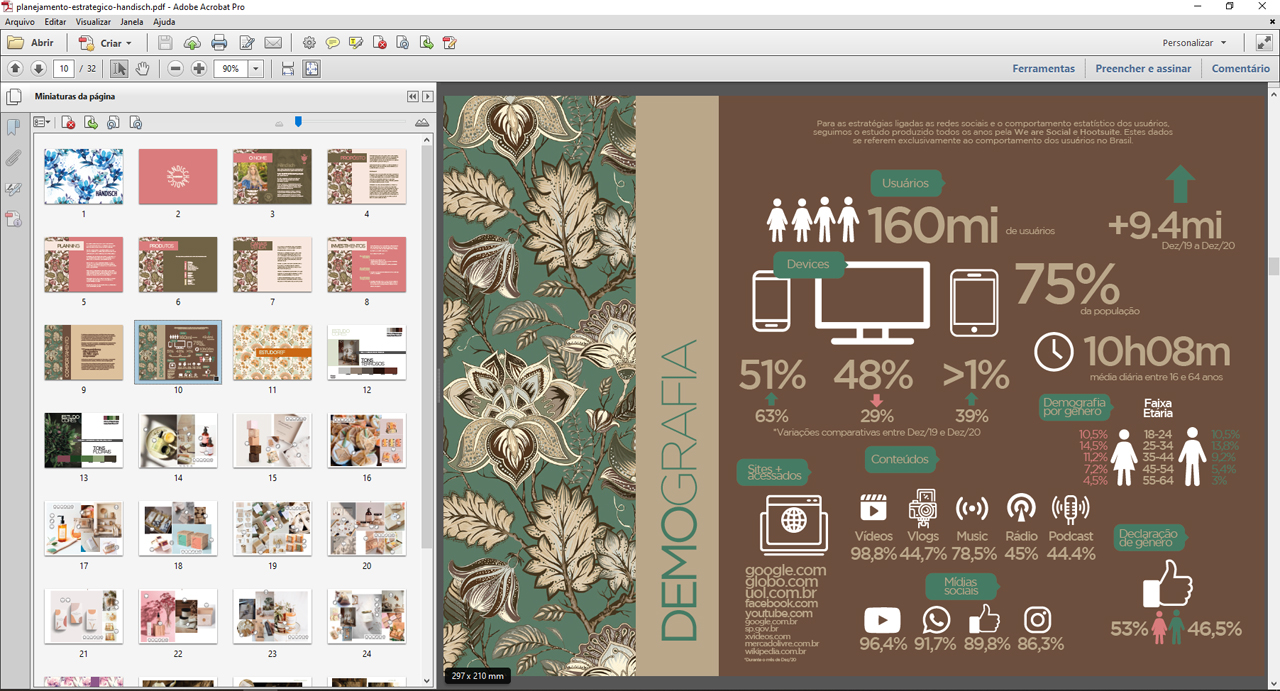The width and height of the screenshot is (1280, 691).
Task: Click the print icon in the toolbar
Action: pyautogui.click(x=219, y=43)
